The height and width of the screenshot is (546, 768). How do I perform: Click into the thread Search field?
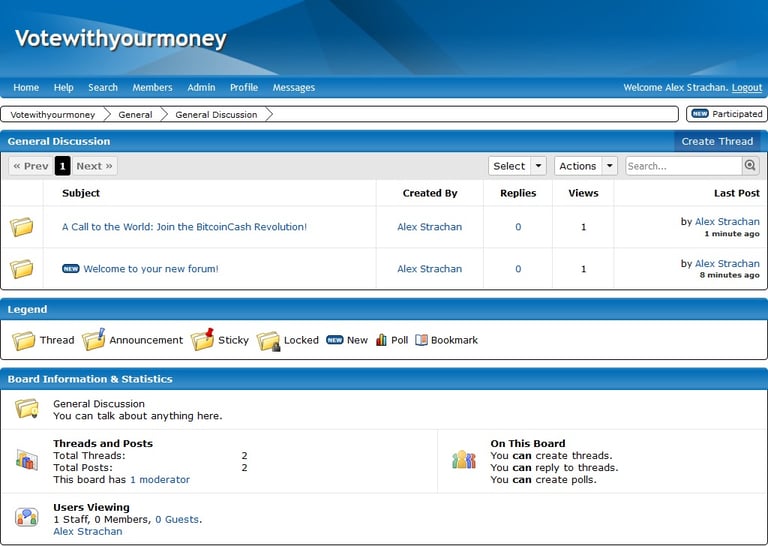(684, 166)
